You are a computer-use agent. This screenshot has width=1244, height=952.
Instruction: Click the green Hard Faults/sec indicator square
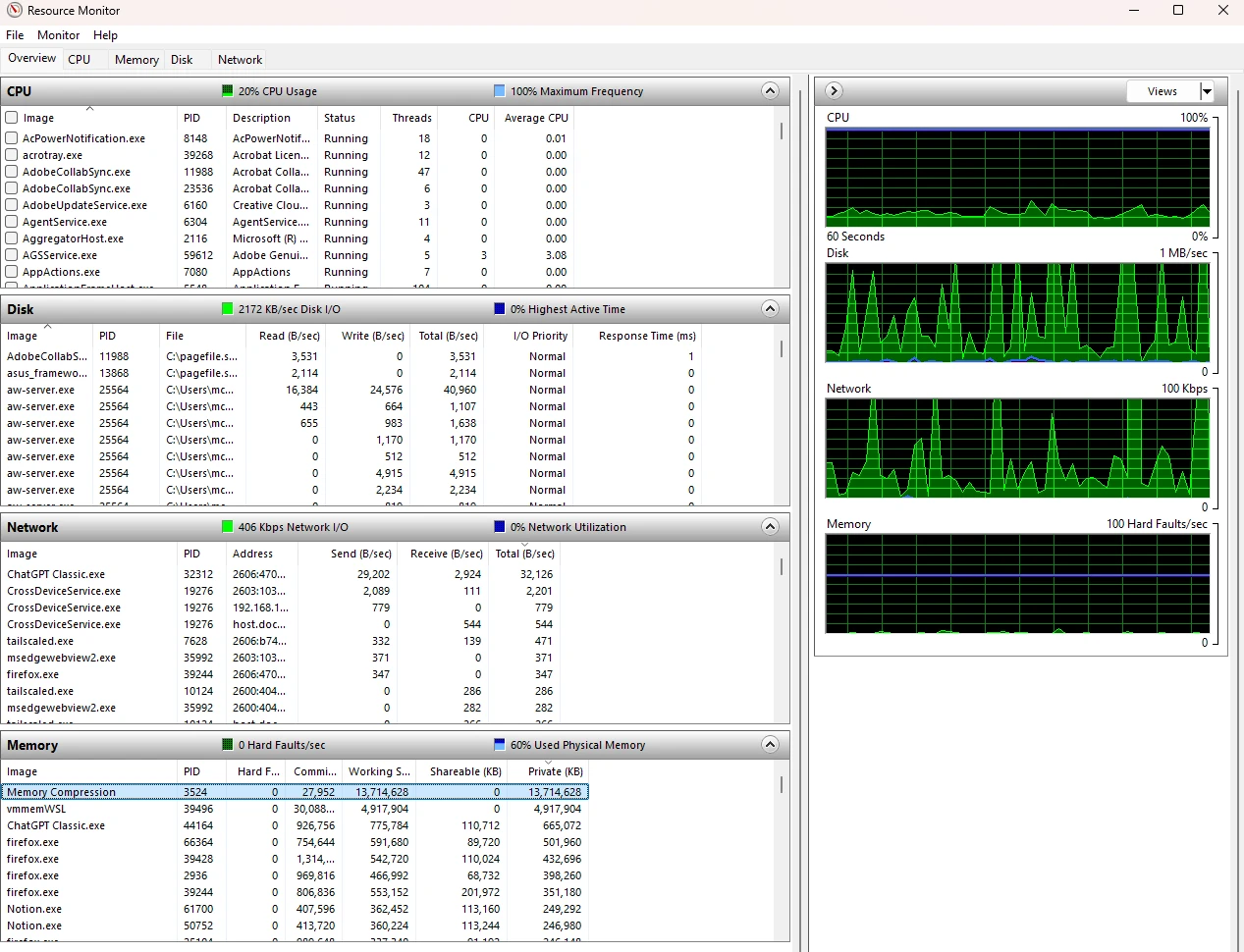[x=228, y=745]
